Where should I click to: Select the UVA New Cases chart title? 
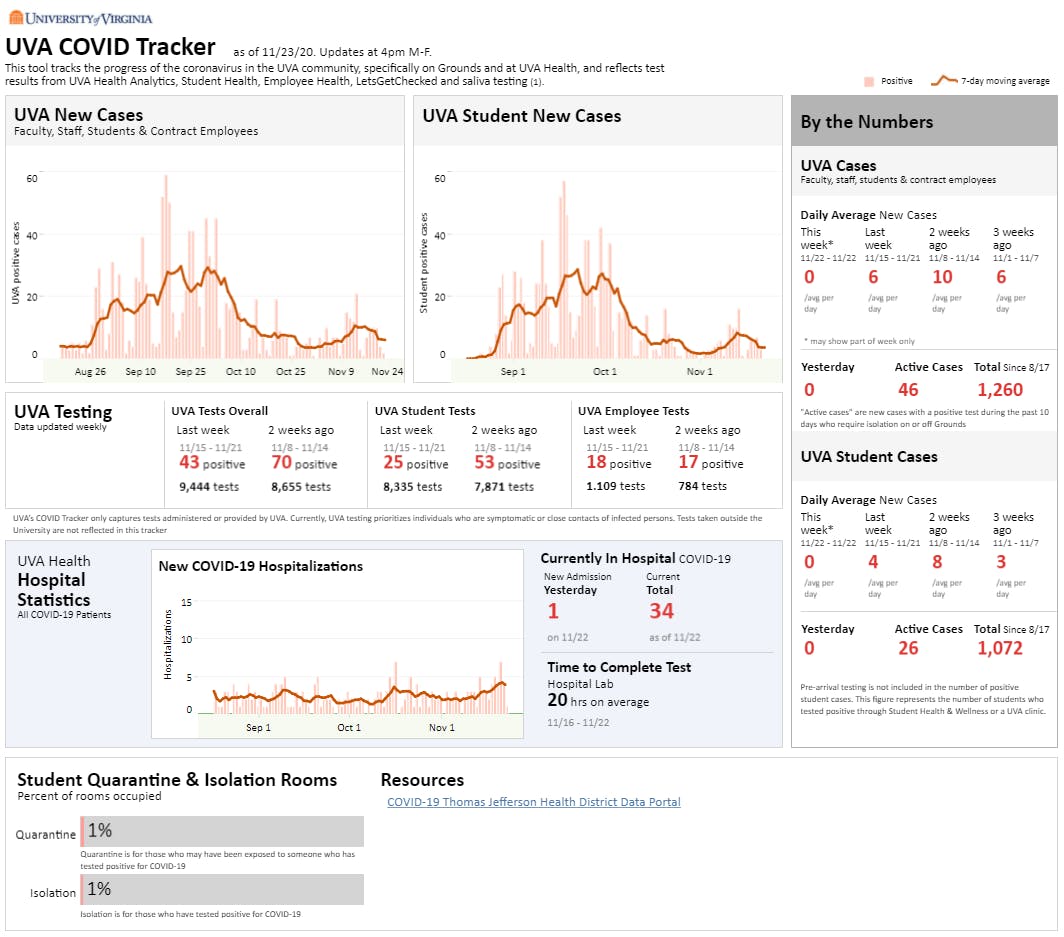click(79, 116)
